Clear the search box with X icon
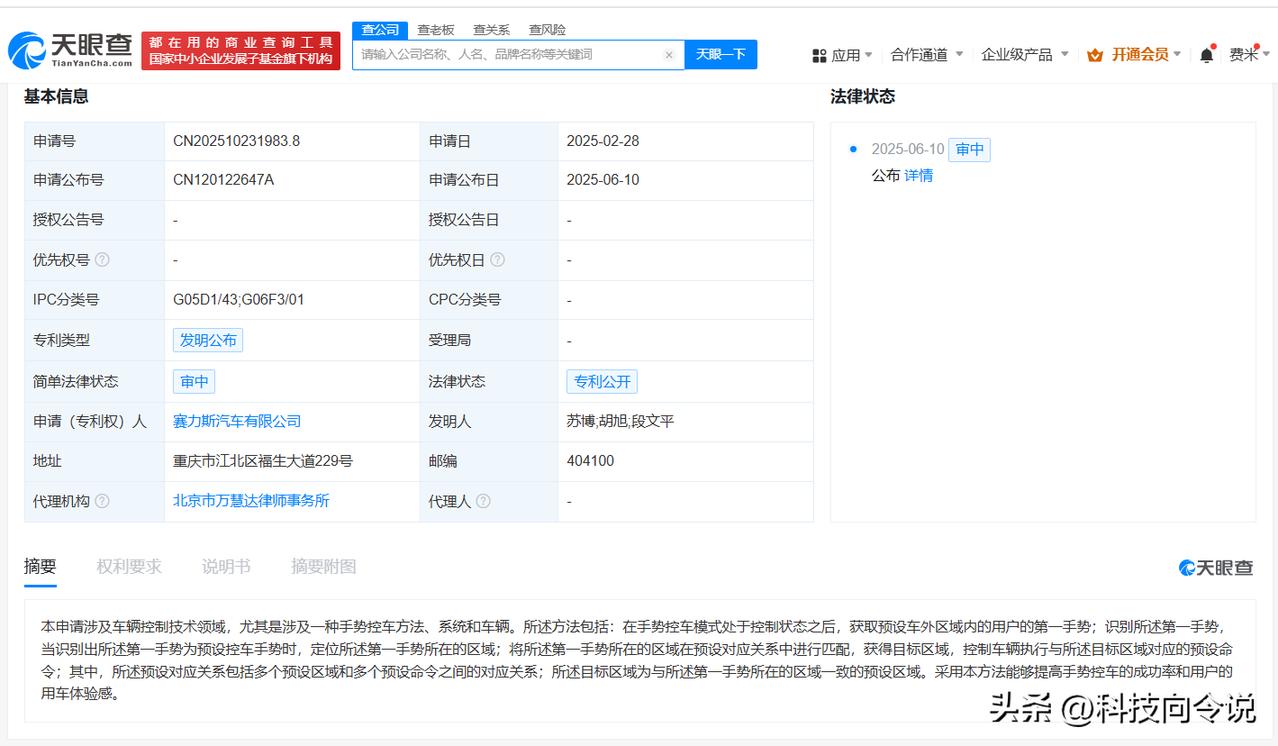 coord(669,55)
